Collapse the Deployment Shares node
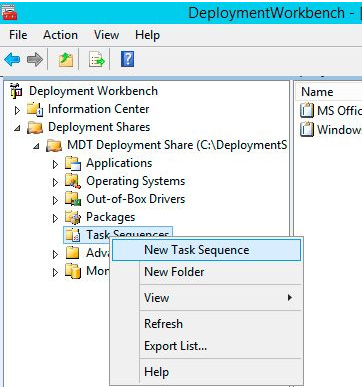The image size is (364, 392). (x=17, y=128)
